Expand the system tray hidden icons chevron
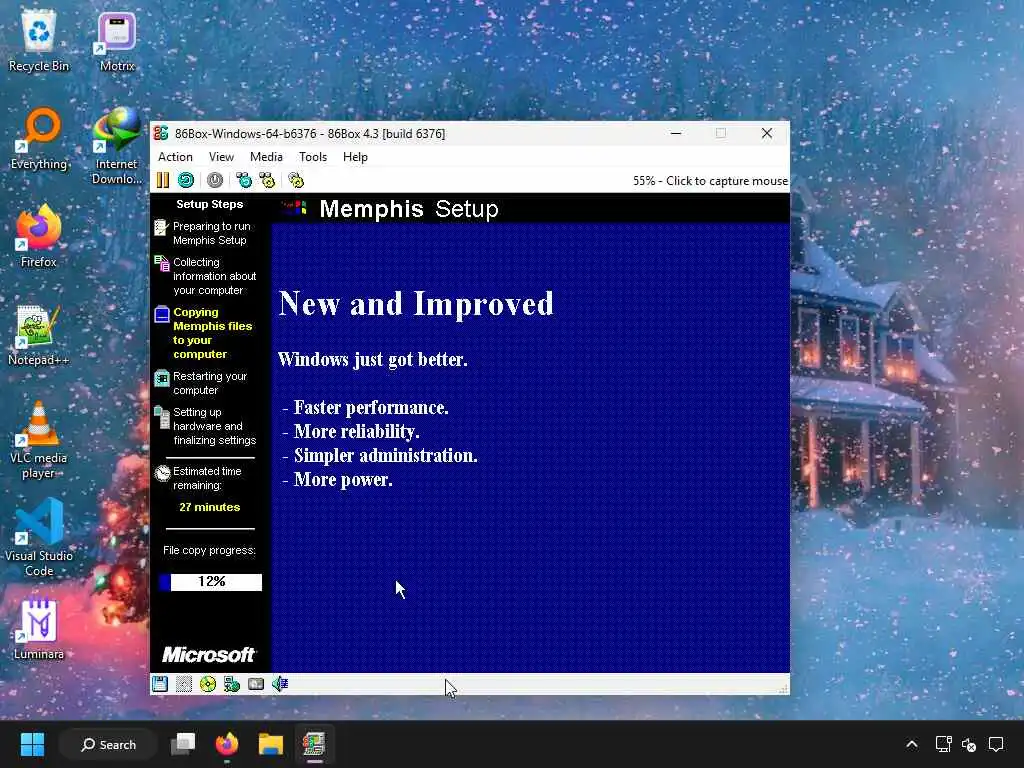The height and width of the screenshot is (768, 1024). point(912,744)
